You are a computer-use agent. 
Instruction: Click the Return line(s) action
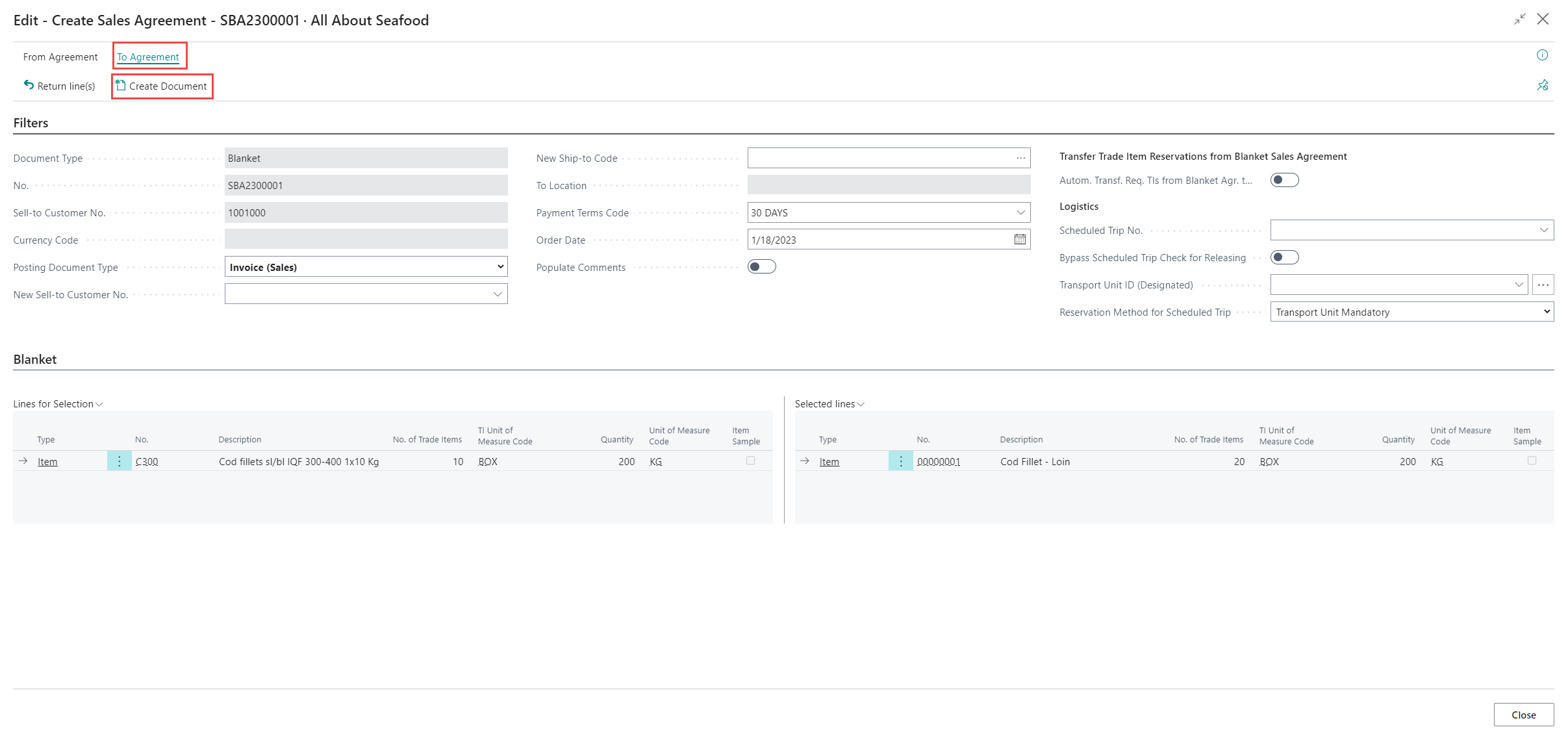coord(59,86)
